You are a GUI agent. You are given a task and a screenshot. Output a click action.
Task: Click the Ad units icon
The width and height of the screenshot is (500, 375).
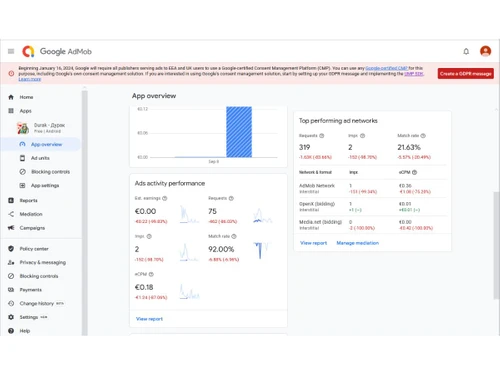tap(22, 158)
